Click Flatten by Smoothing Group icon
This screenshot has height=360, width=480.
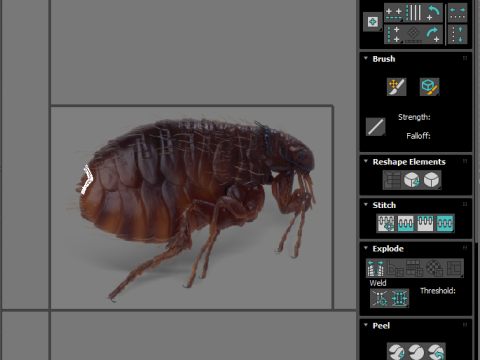(415, 268)
